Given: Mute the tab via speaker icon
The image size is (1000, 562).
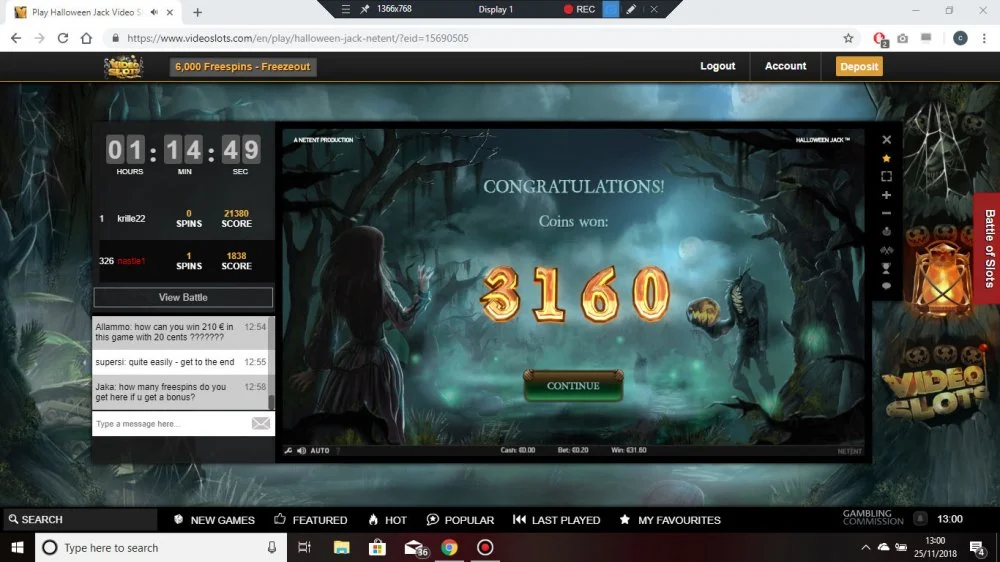Looking at the screenshot, I should [154, 12].
